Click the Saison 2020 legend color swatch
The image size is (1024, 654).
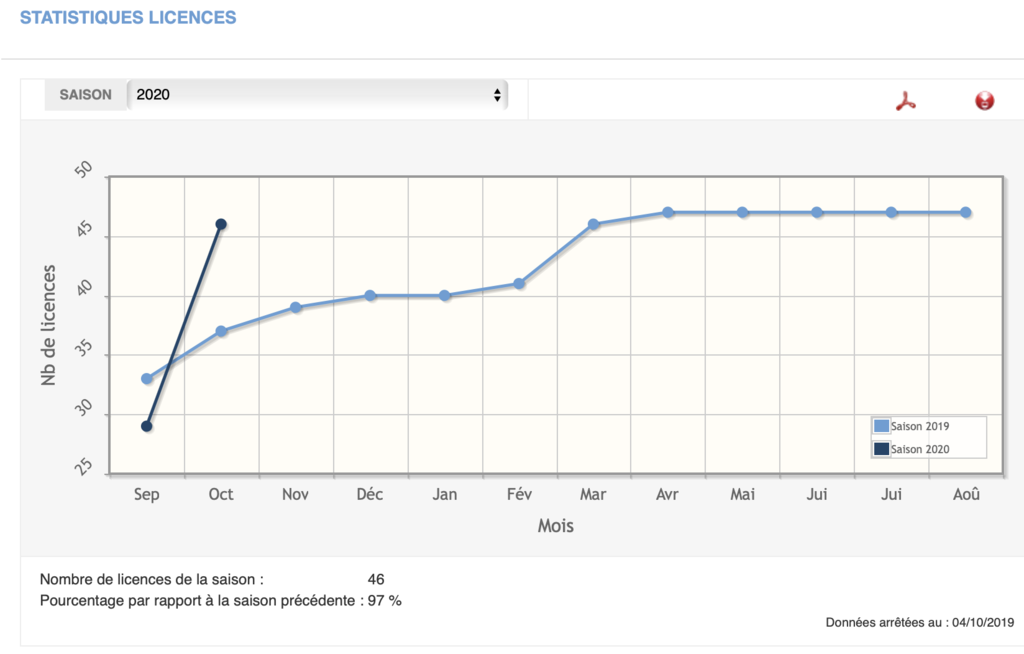[x=881, y=449]
